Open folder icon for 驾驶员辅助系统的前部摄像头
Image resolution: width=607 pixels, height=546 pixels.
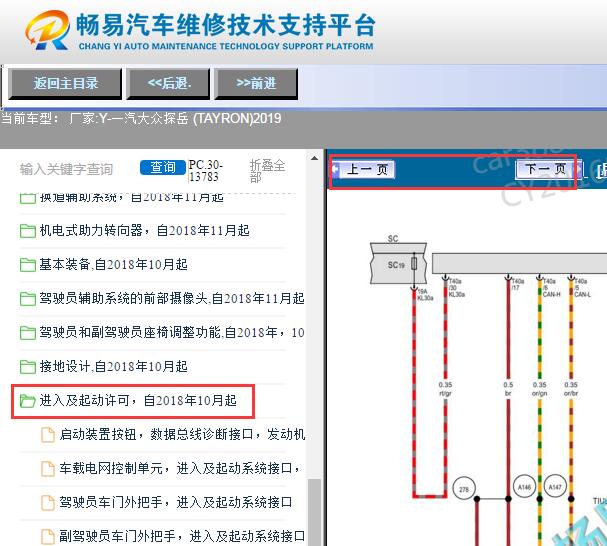pyautogui.click(x=28, y=299)
